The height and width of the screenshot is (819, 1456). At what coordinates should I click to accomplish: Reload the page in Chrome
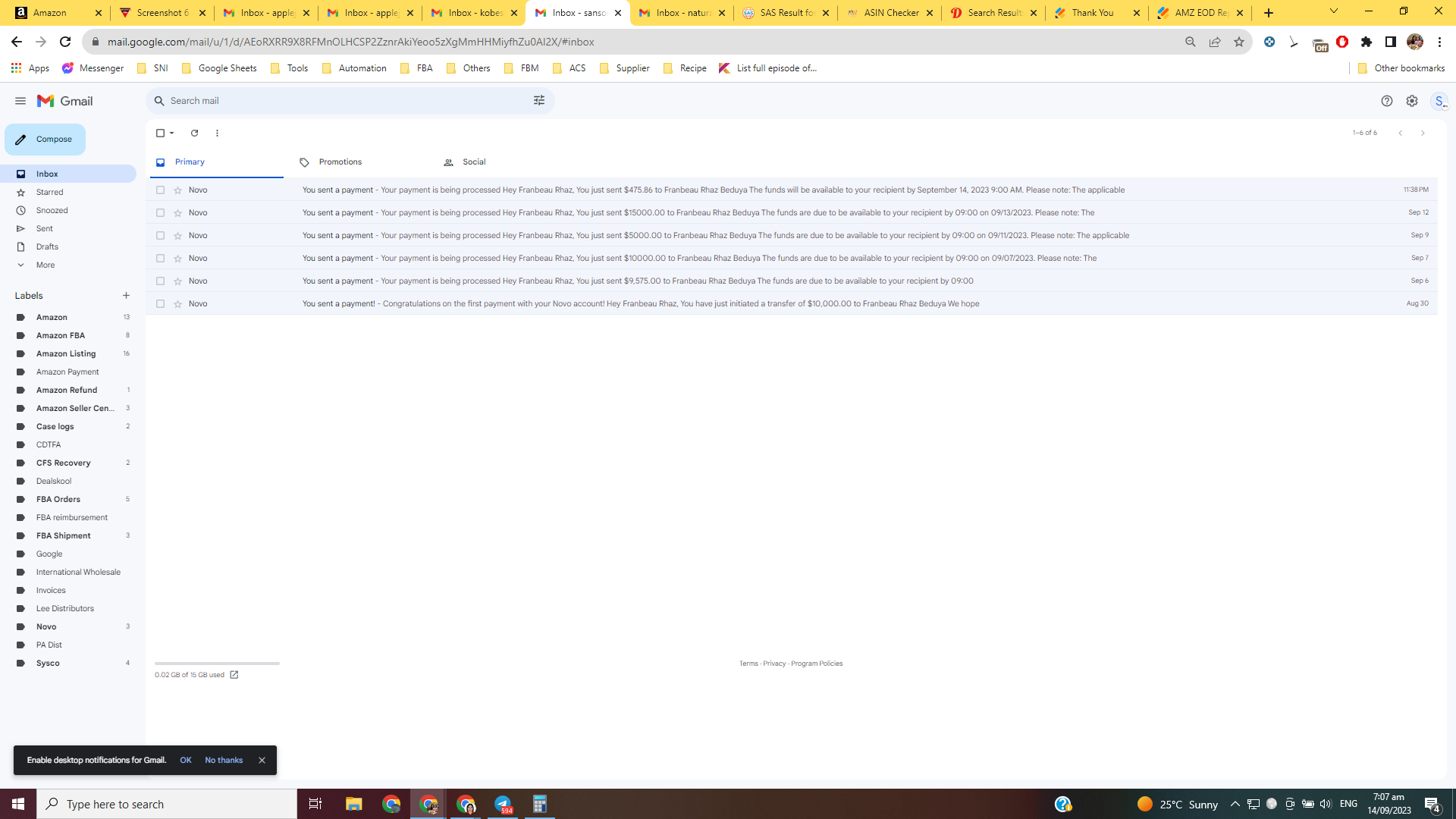click(65, 42)
